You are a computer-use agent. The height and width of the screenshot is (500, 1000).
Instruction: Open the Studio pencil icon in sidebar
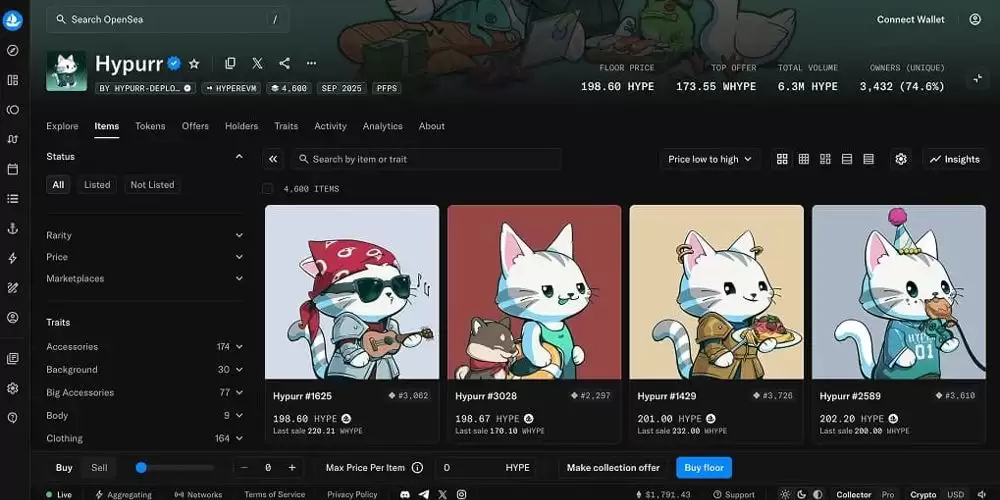pyautogui.click(x=12, y=288)
